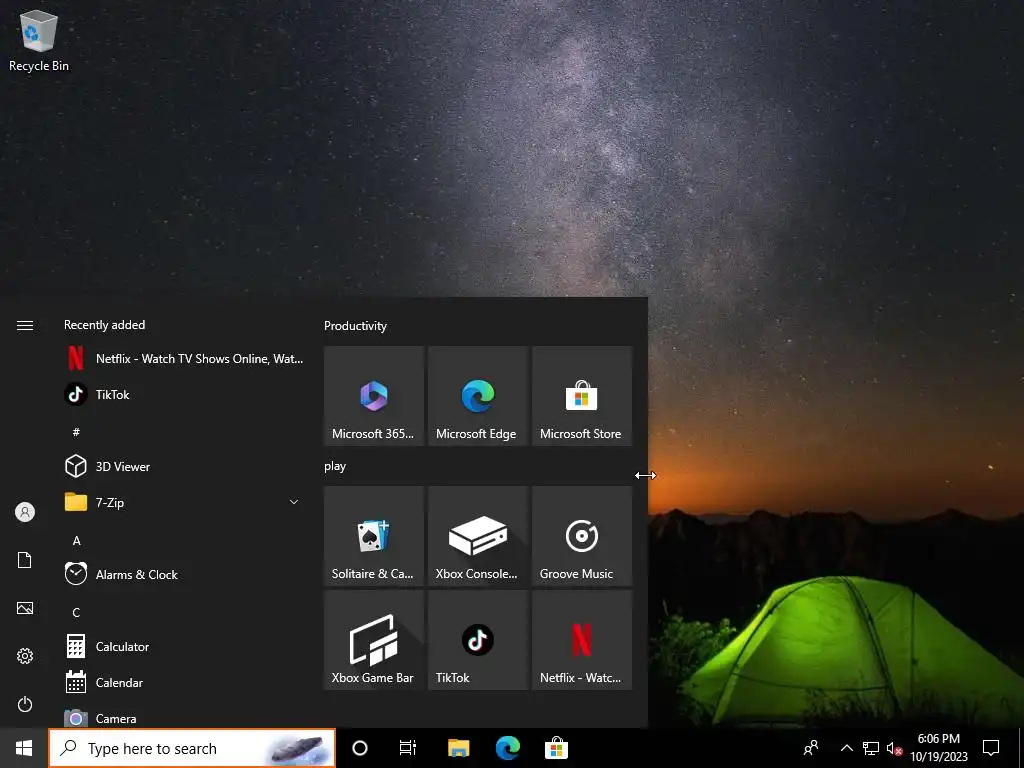Open Settings gear in Start sidebar
The image size is (1024, 768).
point(25,656)
